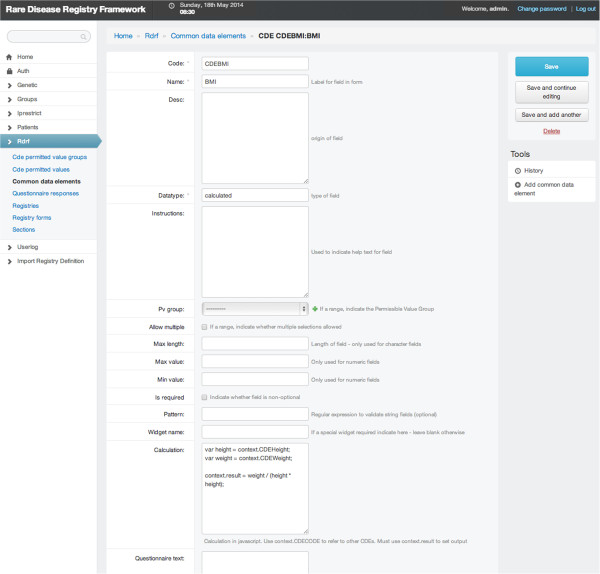This screenshot has width=600, height=574.
Task: Click the Change password link
Action: (x=541, y=9)
